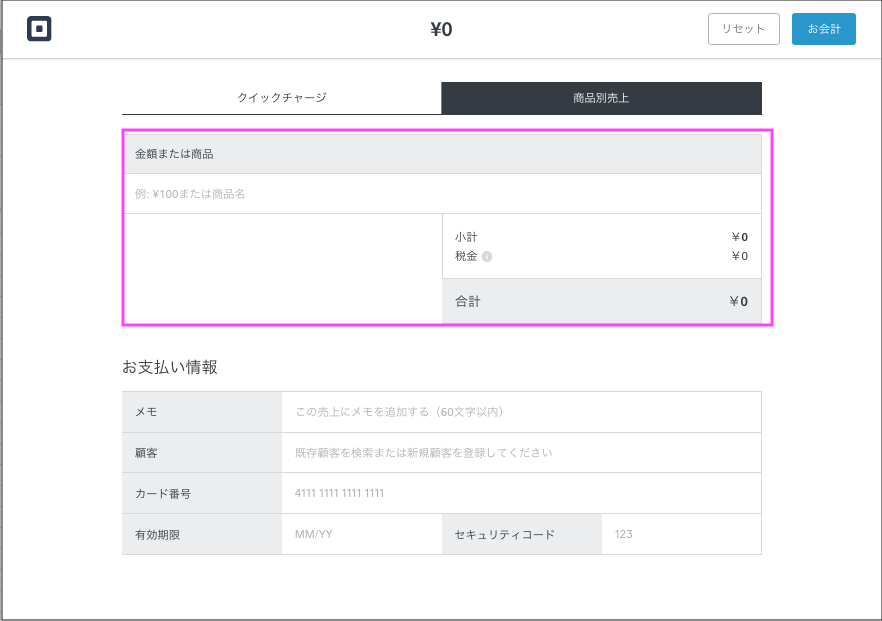Viewport: 882px width, 621px height.
Task: Click the メモ input field
Action: pos(520,412)
